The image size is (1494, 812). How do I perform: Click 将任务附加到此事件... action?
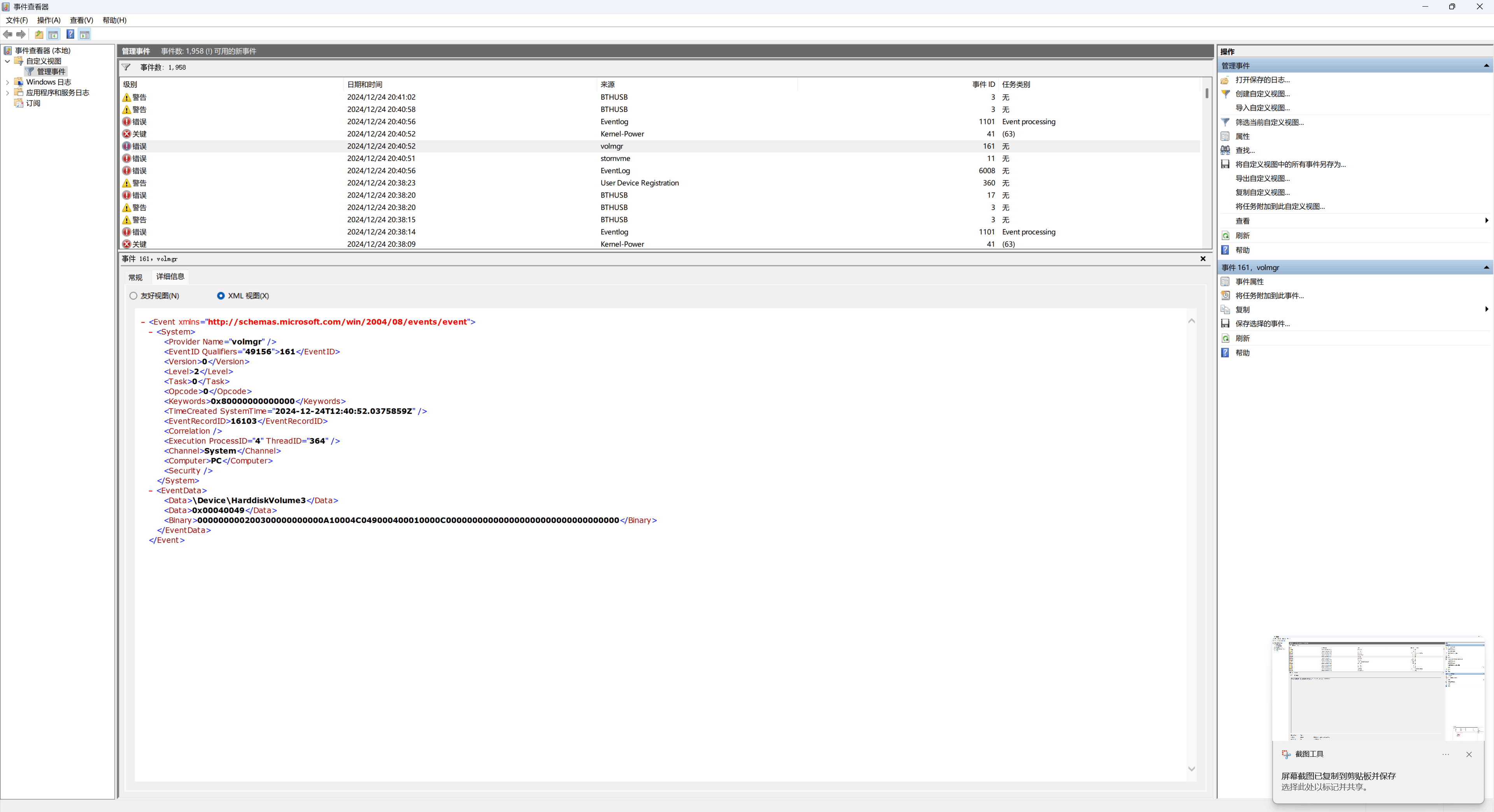(x=1269, y=296)
